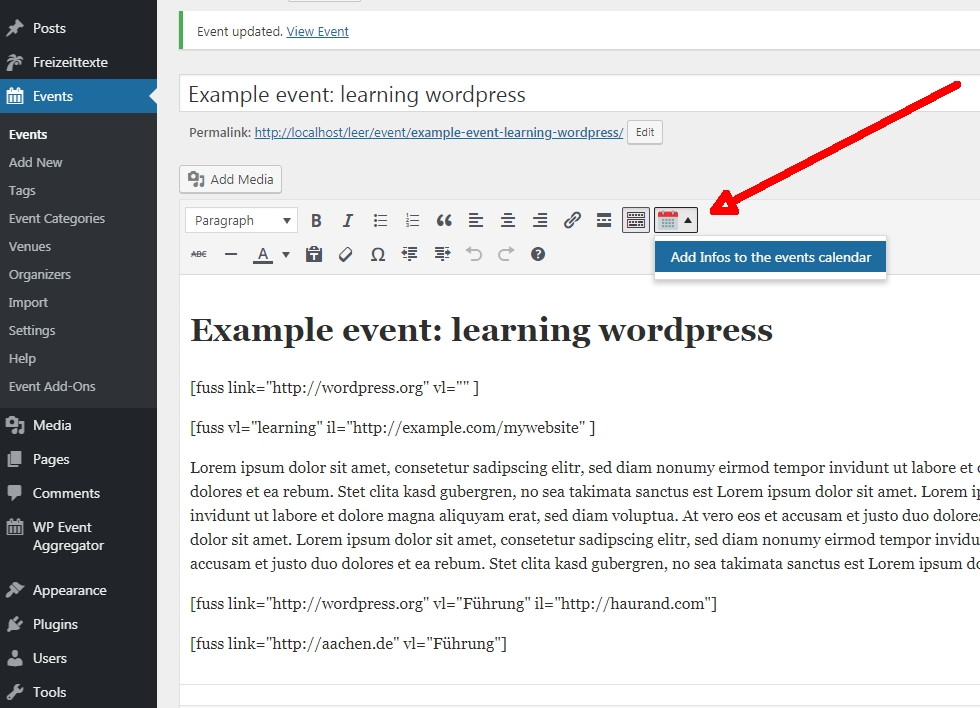Screen dimensions: 980x708
Task: Align text right
Action: (539, 221)
